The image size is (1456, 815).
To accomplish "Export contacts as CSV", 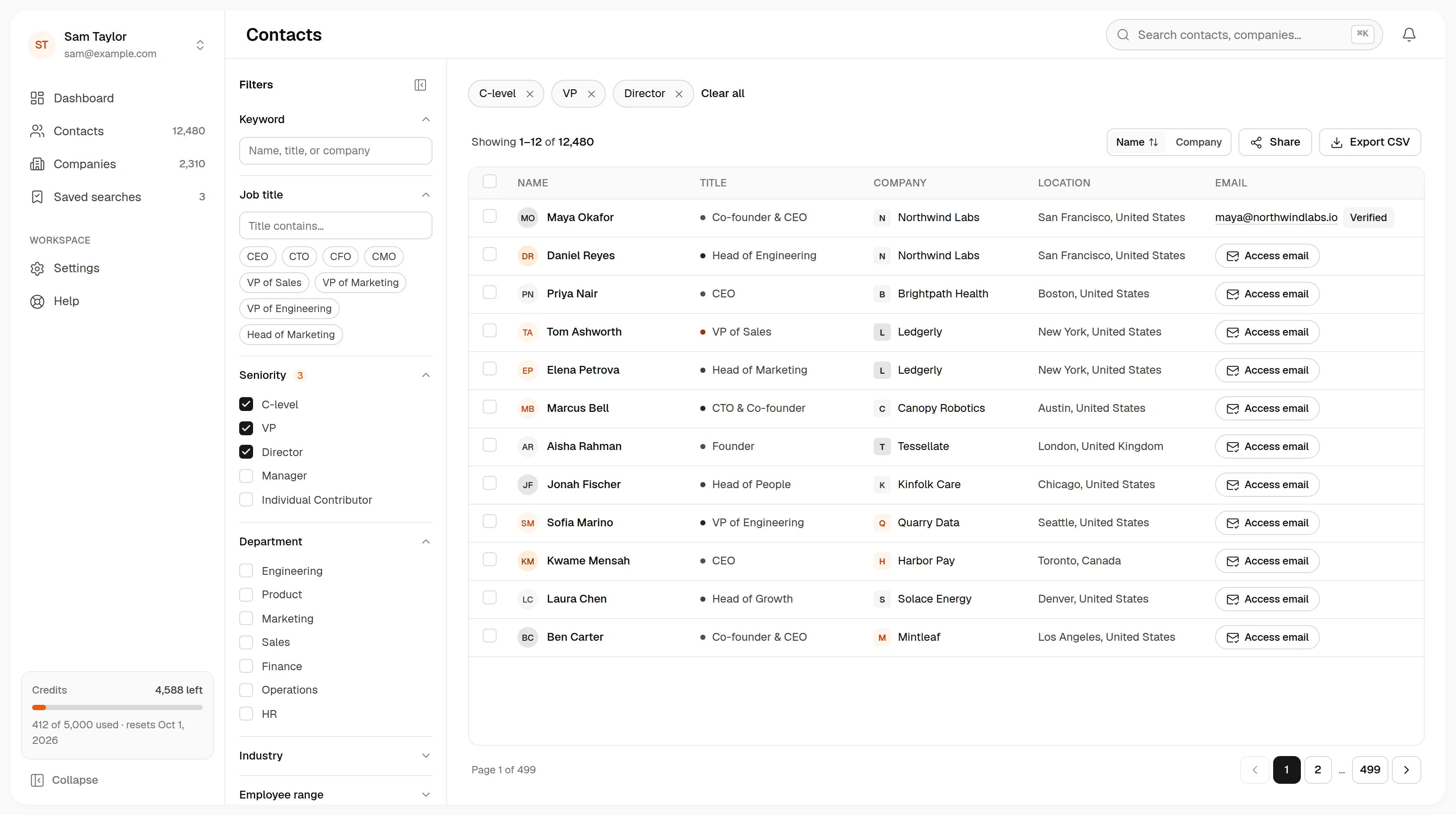I will (1369, 142).
